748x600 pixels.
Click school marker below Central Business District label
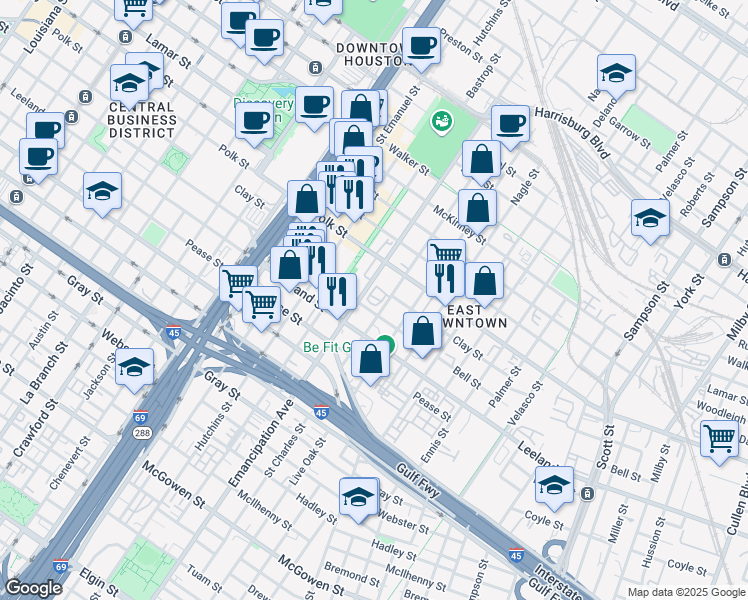coord(103,194)
